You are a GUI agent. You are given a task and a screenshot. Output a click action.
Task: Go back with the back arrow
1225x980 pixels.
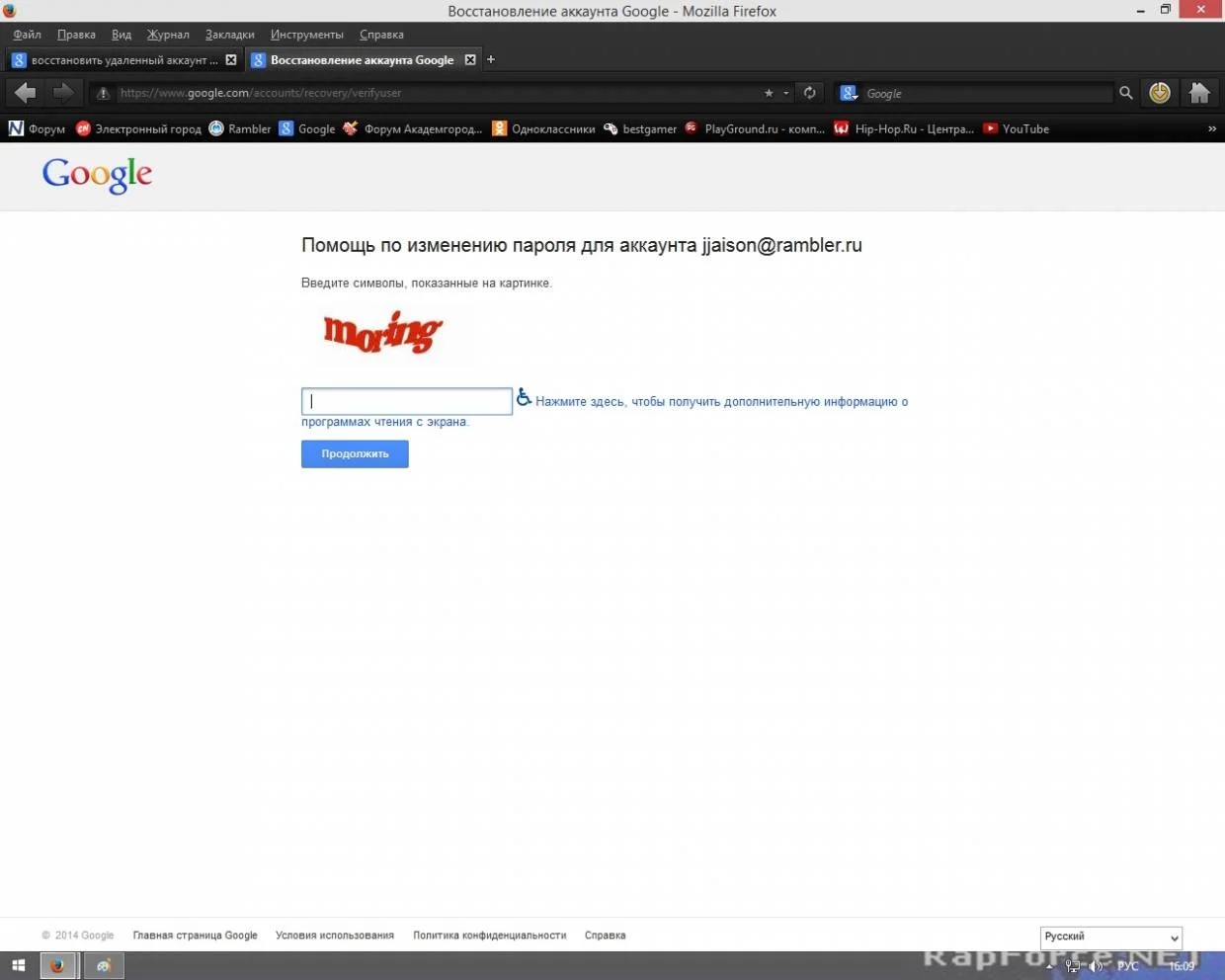coord(26,93)
